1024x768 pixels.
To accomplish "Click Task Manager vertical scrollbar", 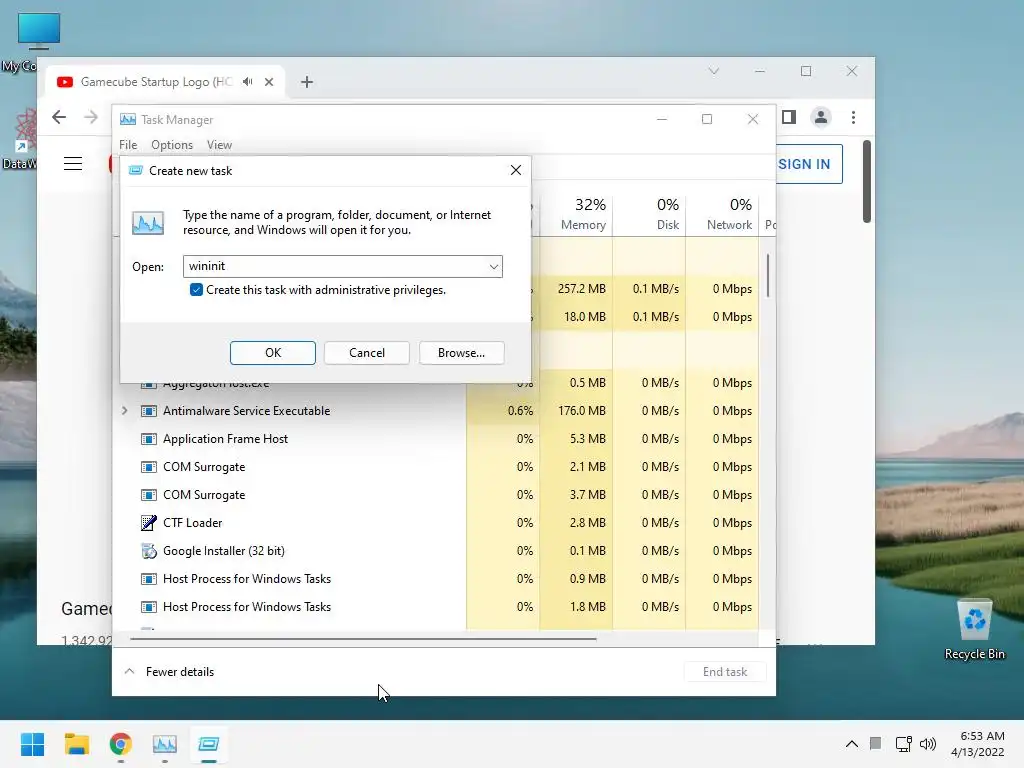I will [768, 274].
